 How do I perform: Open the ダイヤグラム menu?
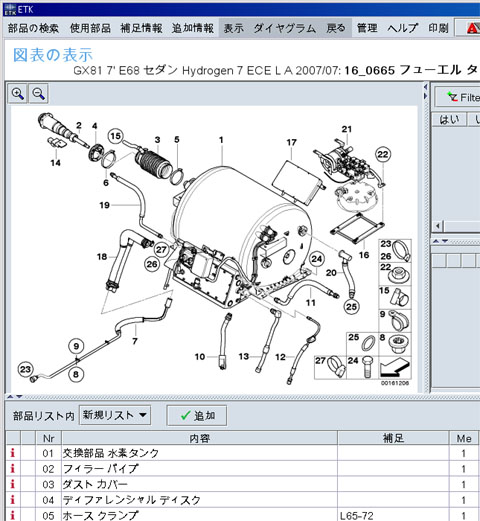pyautogui.click(x=285, y=28)
